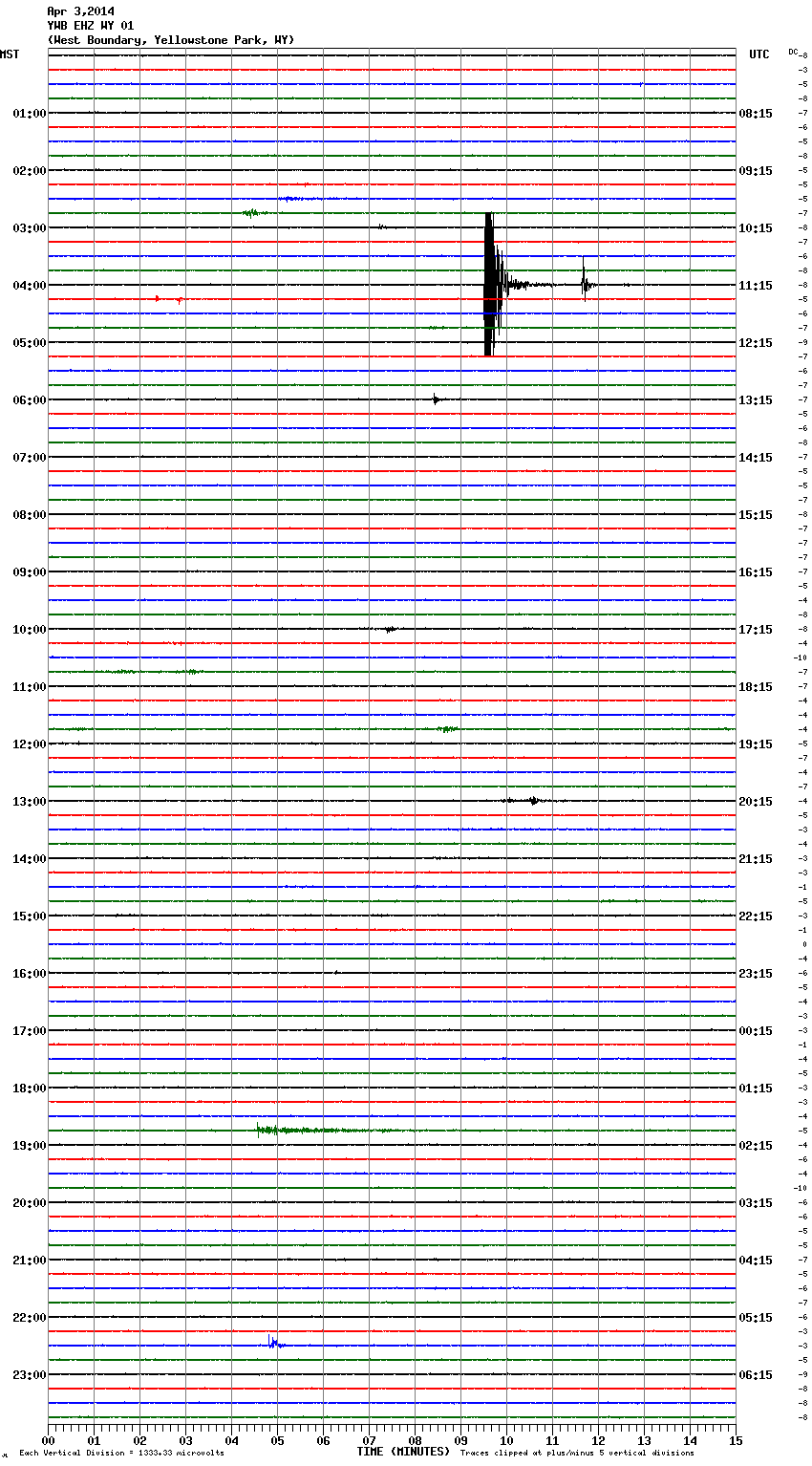
Task: Select the MST time label "08:00"
Action: tap(29, 515)
